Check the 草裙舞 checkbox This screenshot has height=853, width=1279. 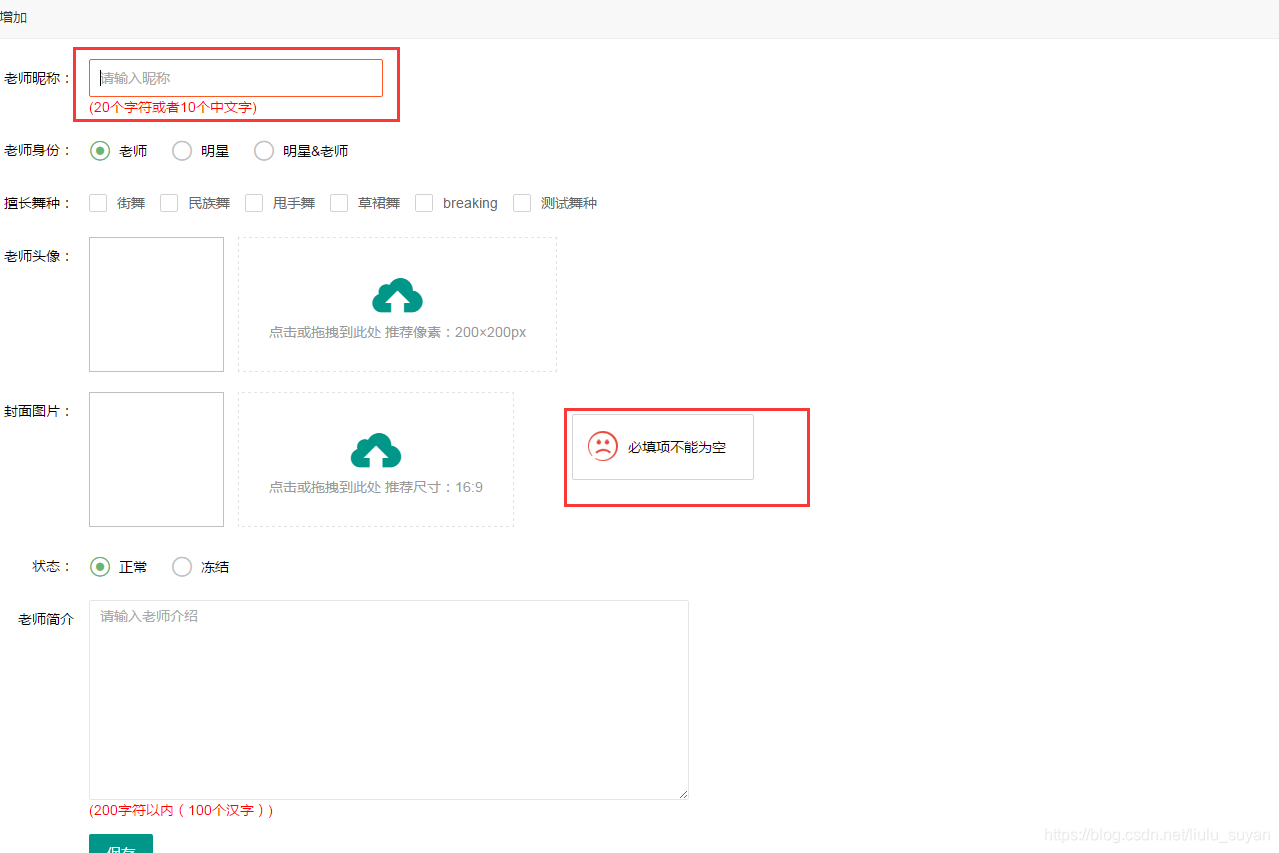click(x=338, y=202)
